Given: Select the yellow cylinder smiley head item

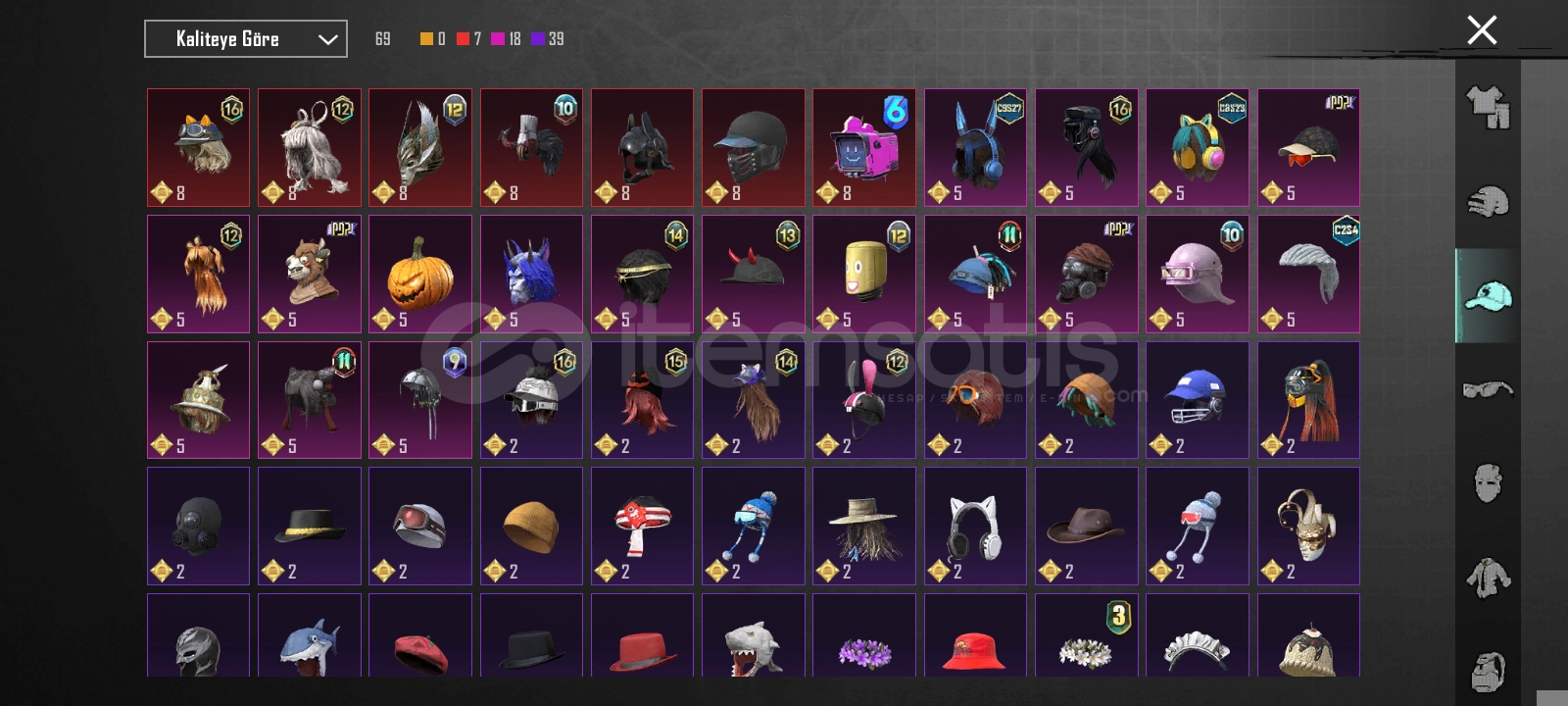Looking at the screenshot, I should (864, 275).
